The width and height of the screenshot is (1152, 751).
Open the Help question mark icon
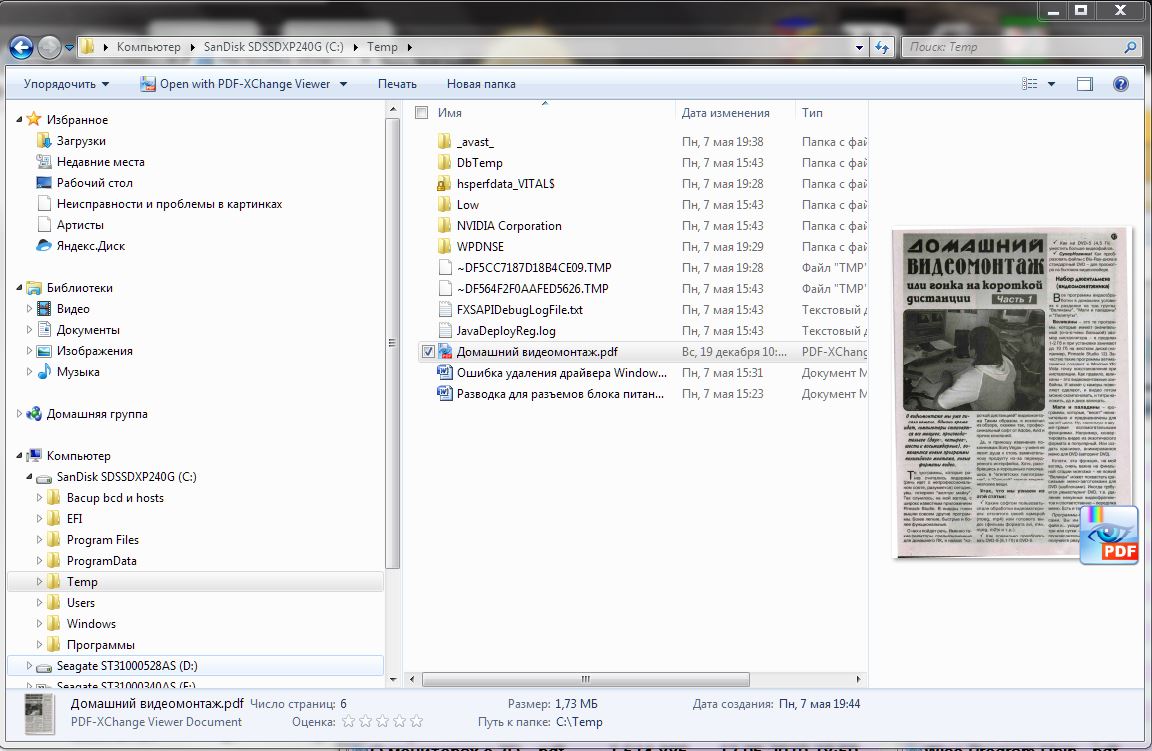[x=1121, y=84]
